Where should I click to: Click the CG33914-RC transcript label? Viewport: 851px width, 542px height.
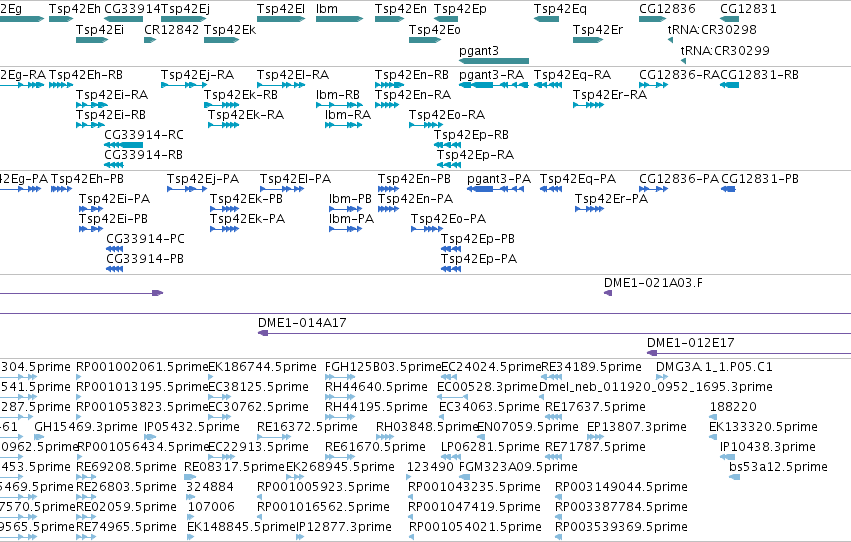144,135
